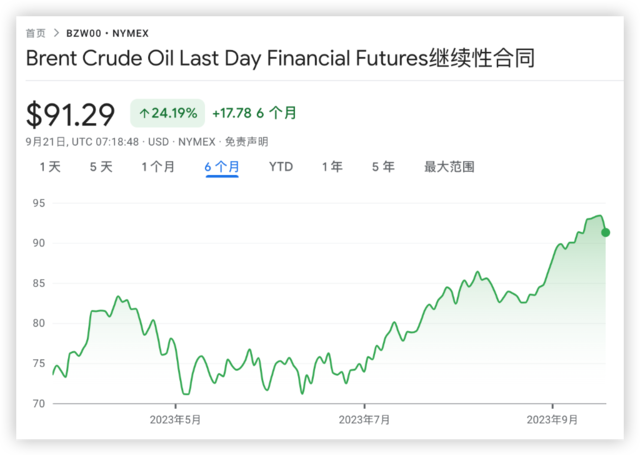Click the 首页 breadcrumb link
The width and height of the screenshot is (640, 455).
click(36, 33)
